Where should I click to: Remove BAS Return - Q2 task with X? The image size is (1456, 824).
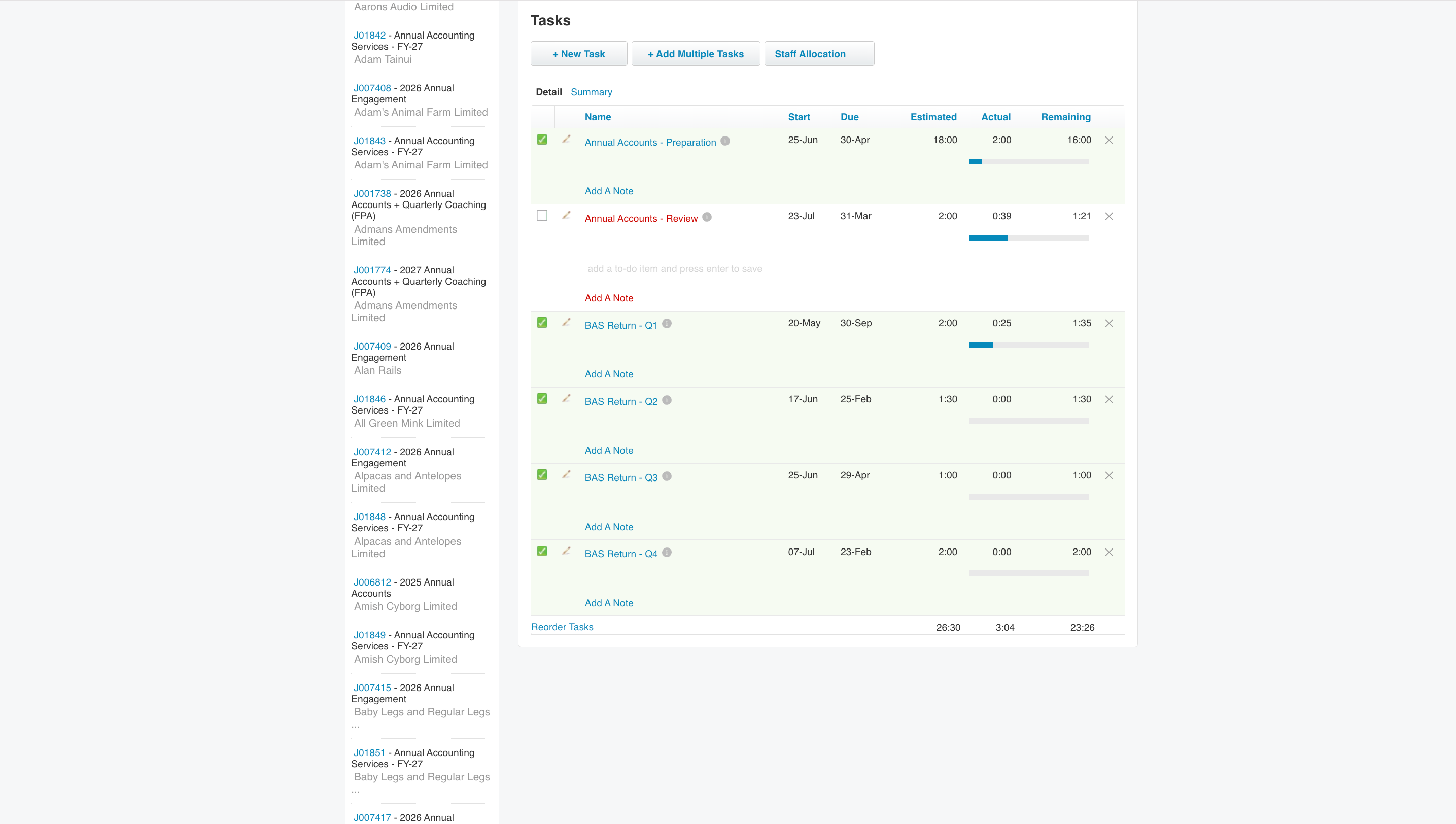click(1109, 399)
